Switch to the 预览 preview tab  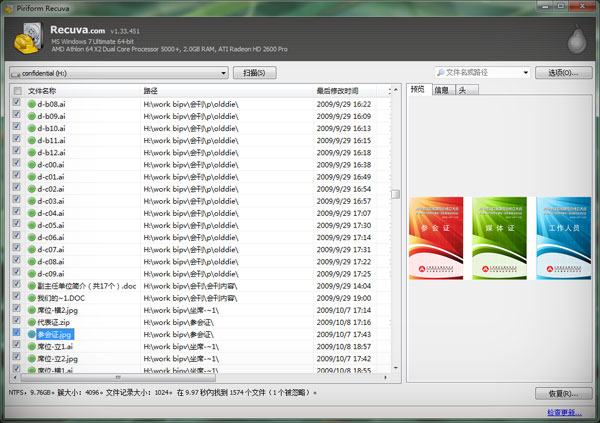[x=417, y=90]
